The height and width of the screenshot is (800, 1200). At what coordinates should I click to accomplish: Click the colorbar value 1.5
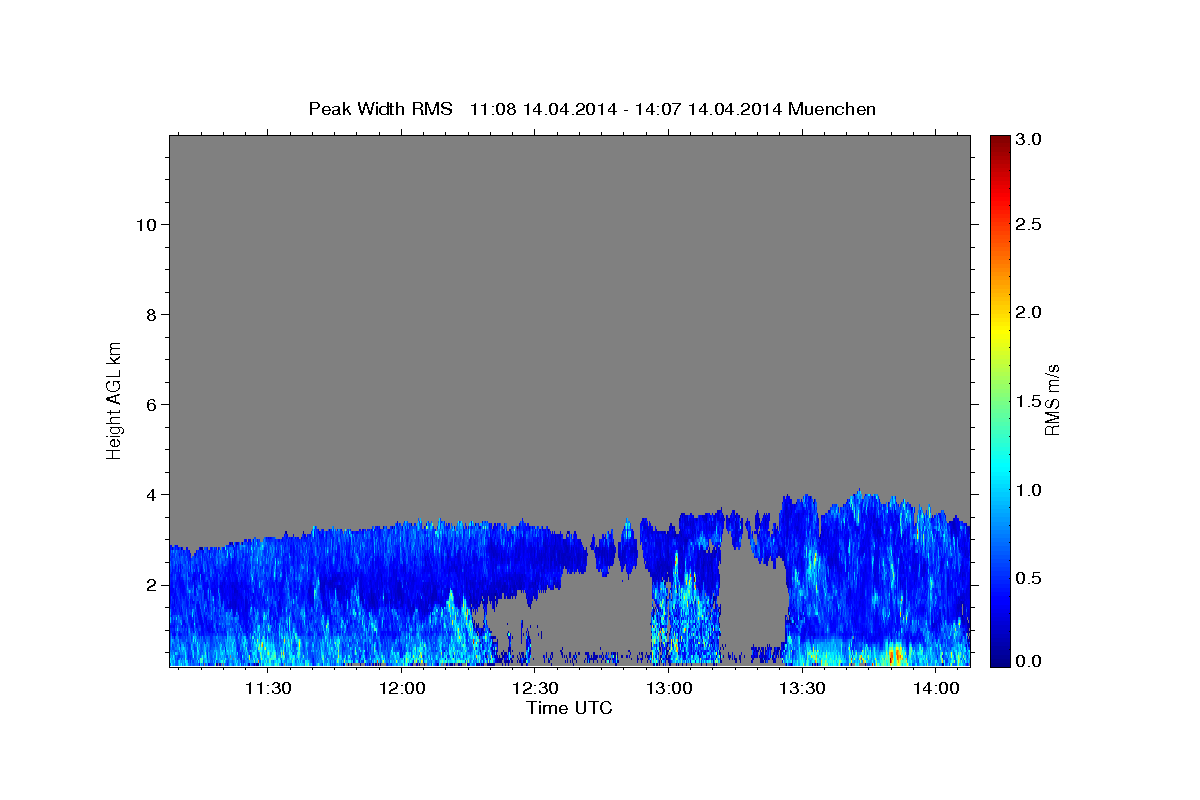click(1027, 401)
